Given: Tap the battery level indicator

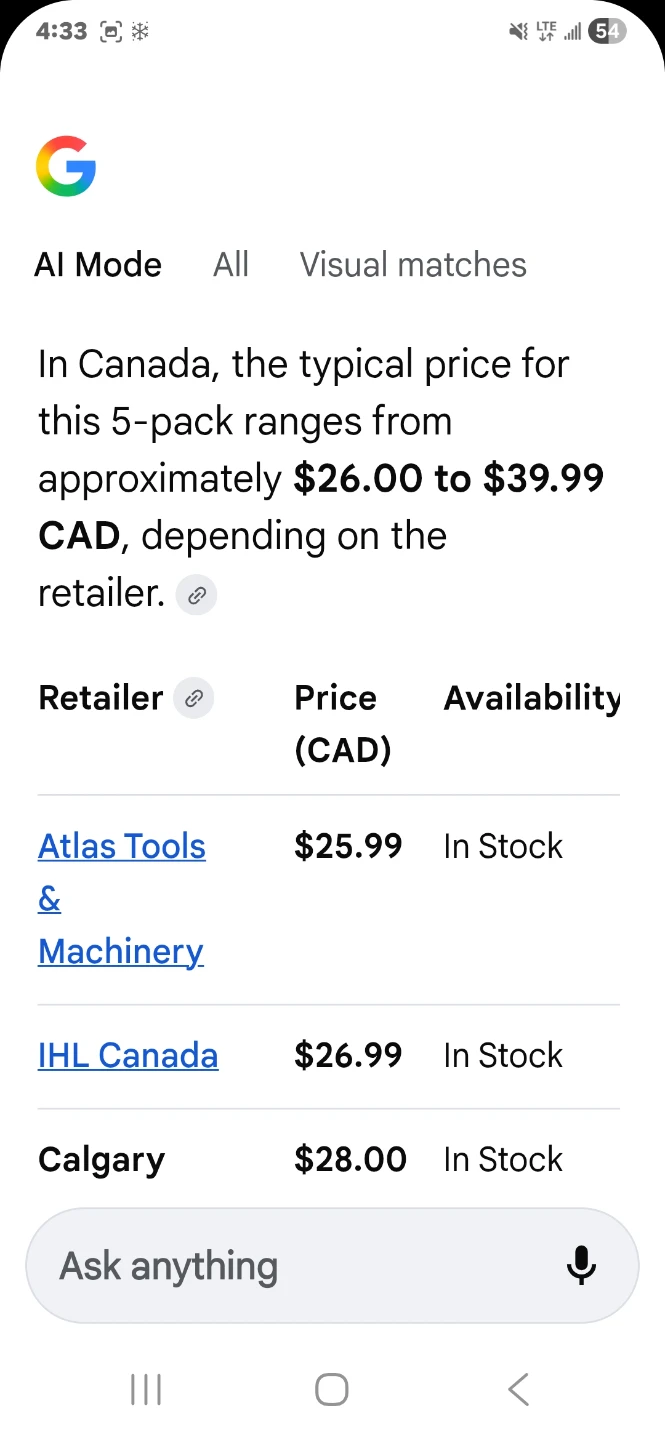Looking at the screenshot, I should click(607, 32).
